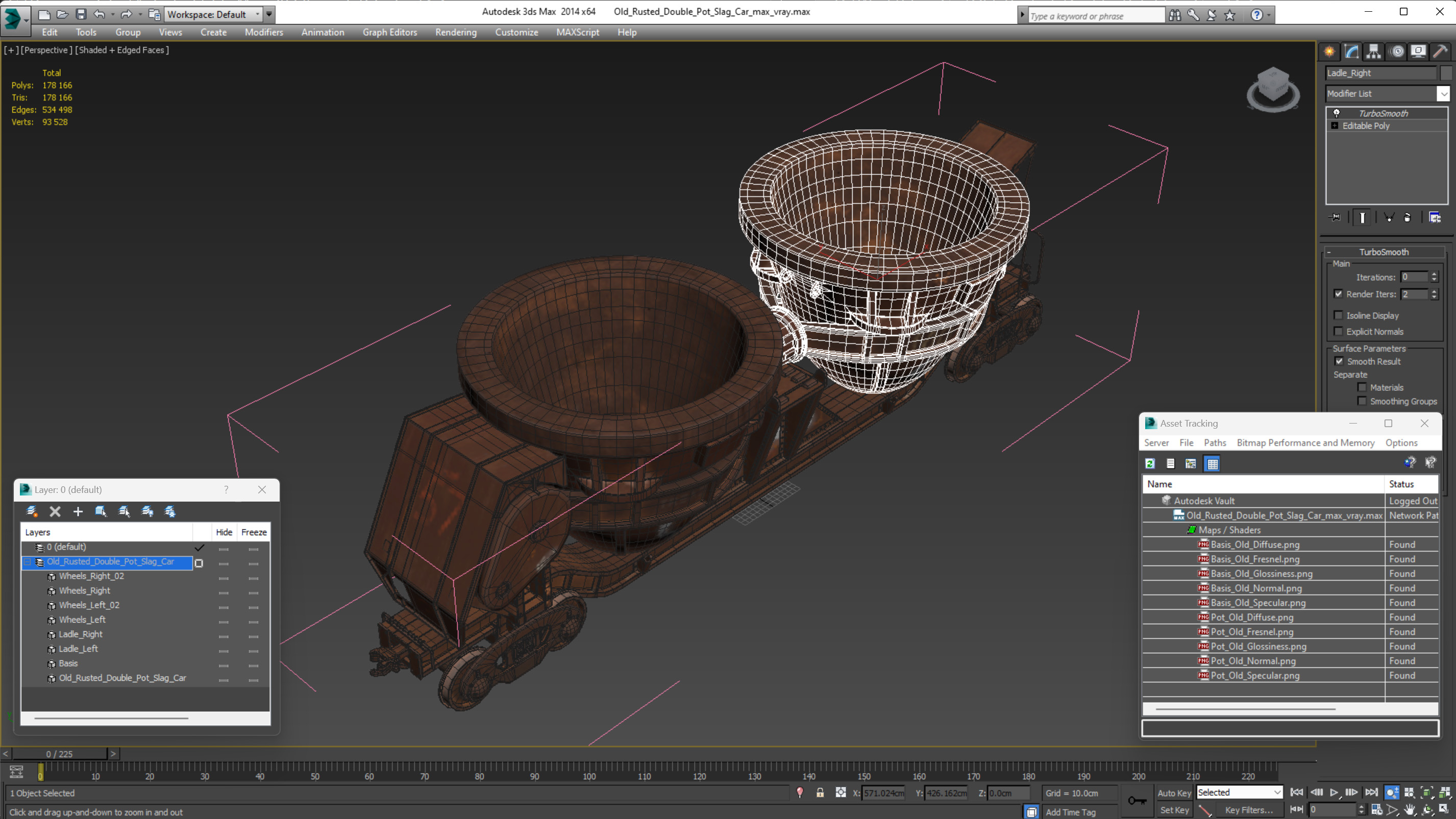
Task: Open the key filter Selected dropdown
Action: click(1239, 792)
